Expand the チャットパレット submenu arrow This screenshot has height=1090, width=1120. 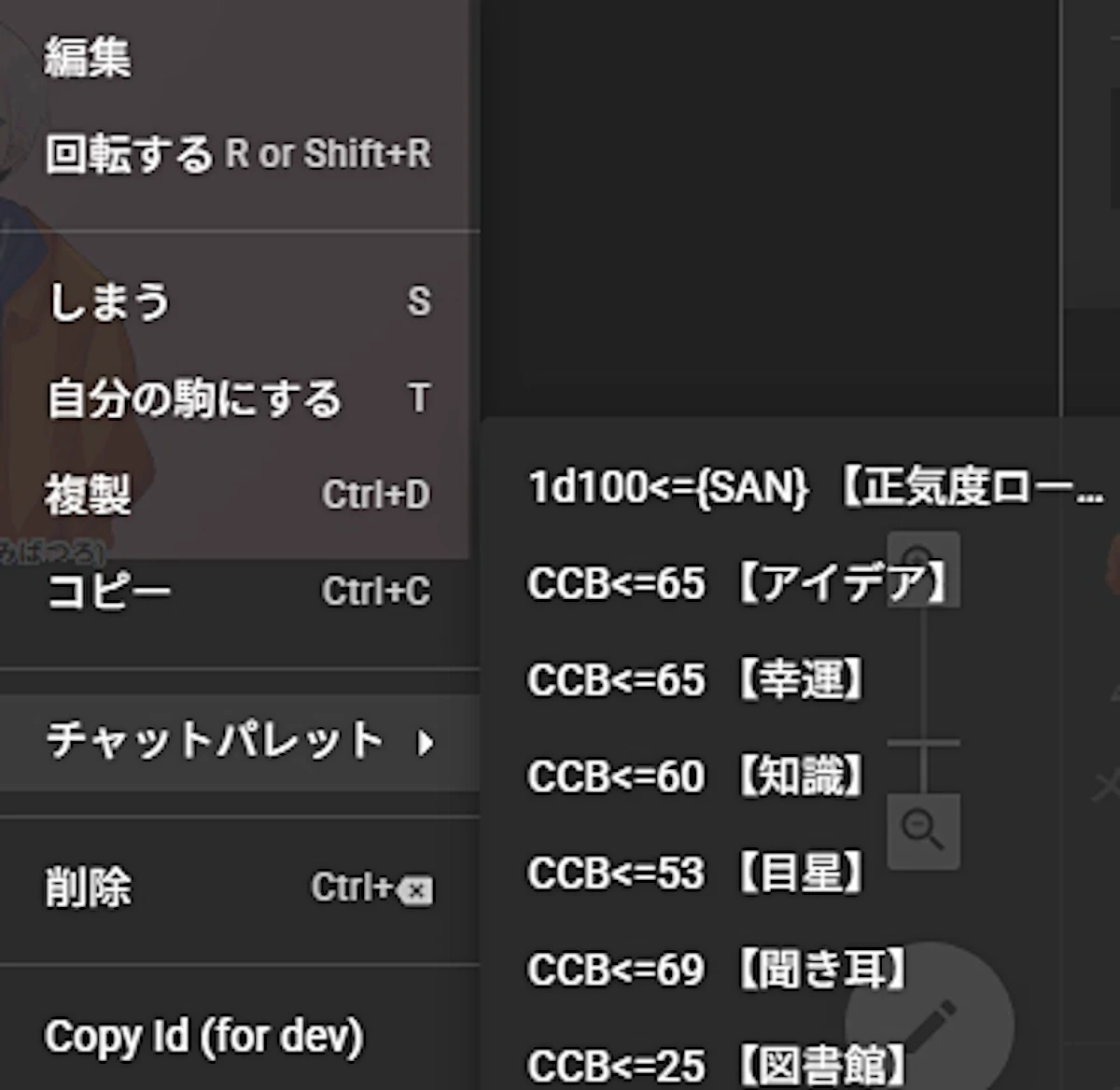point(426,743)
